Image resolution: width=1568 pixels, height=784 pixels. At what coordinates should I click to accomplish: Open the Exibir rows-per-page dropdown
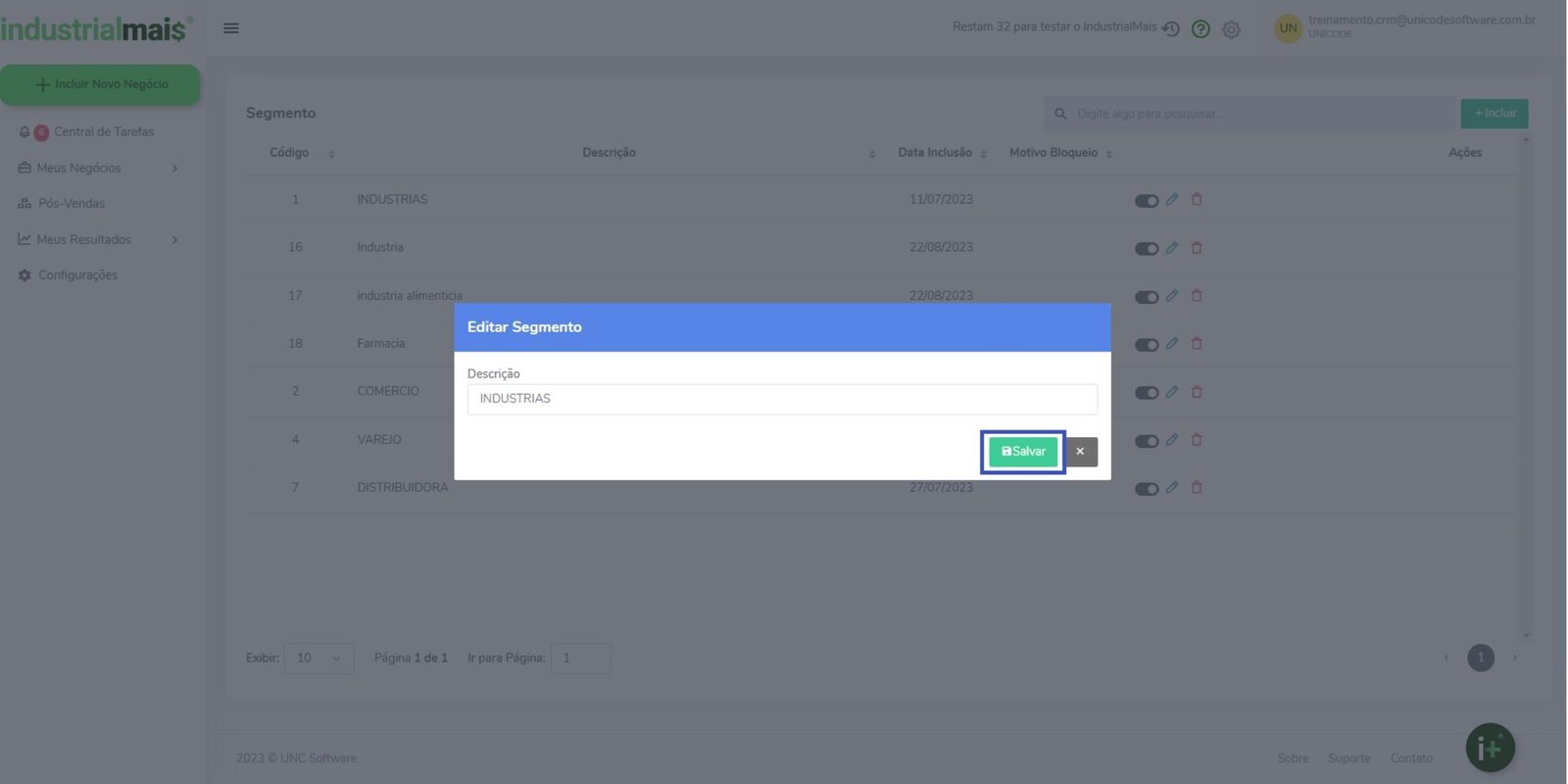318,659
